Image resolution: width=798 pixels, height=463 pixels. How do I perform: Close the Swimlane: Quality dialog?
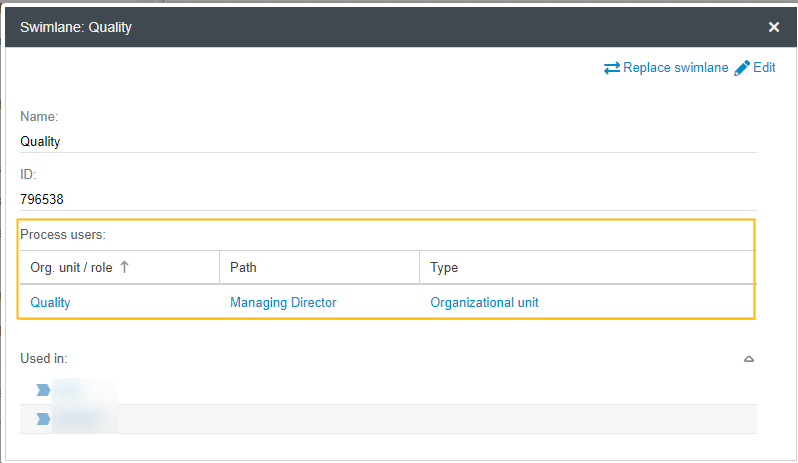(x=774, y=27)
